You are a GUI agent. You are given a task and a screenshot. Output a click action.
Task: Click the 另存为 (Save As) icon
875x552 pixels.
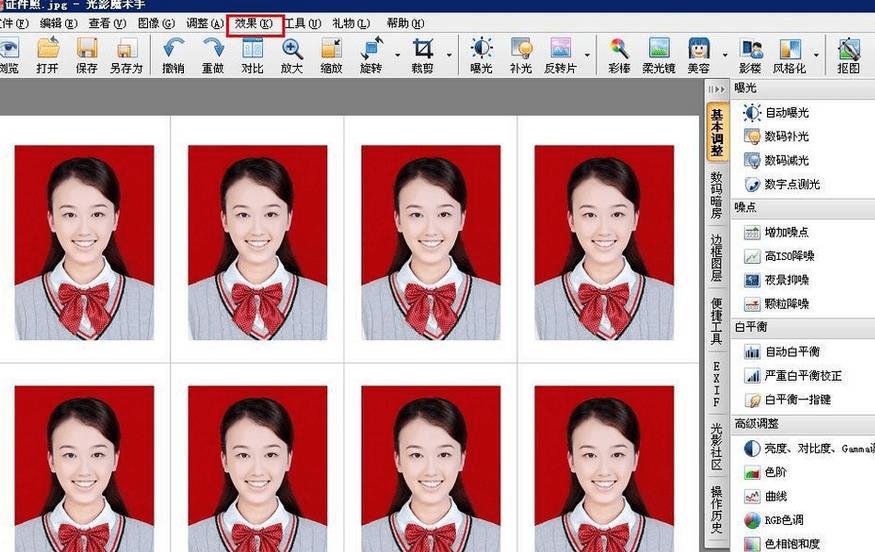tap(127, 49)
